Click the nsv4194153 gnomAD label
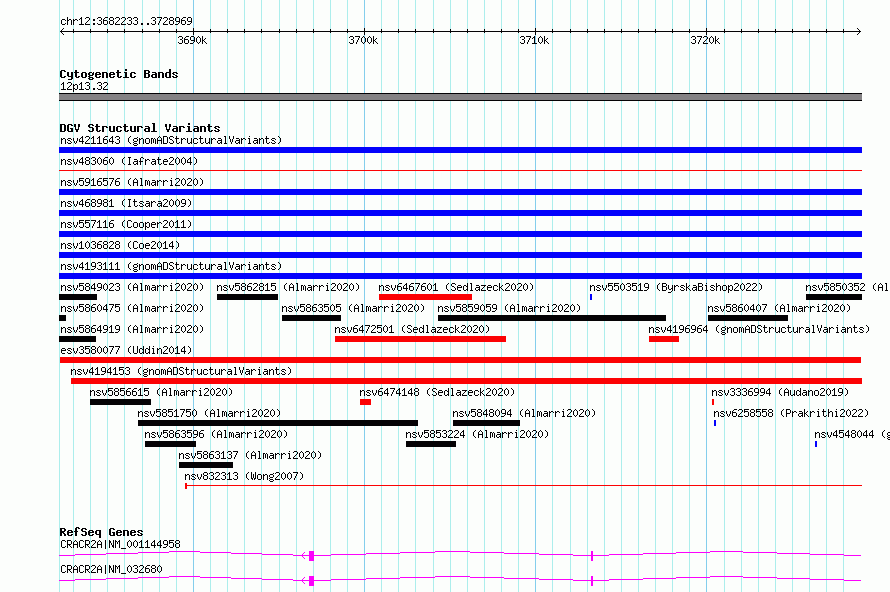 tap(181, 371)
